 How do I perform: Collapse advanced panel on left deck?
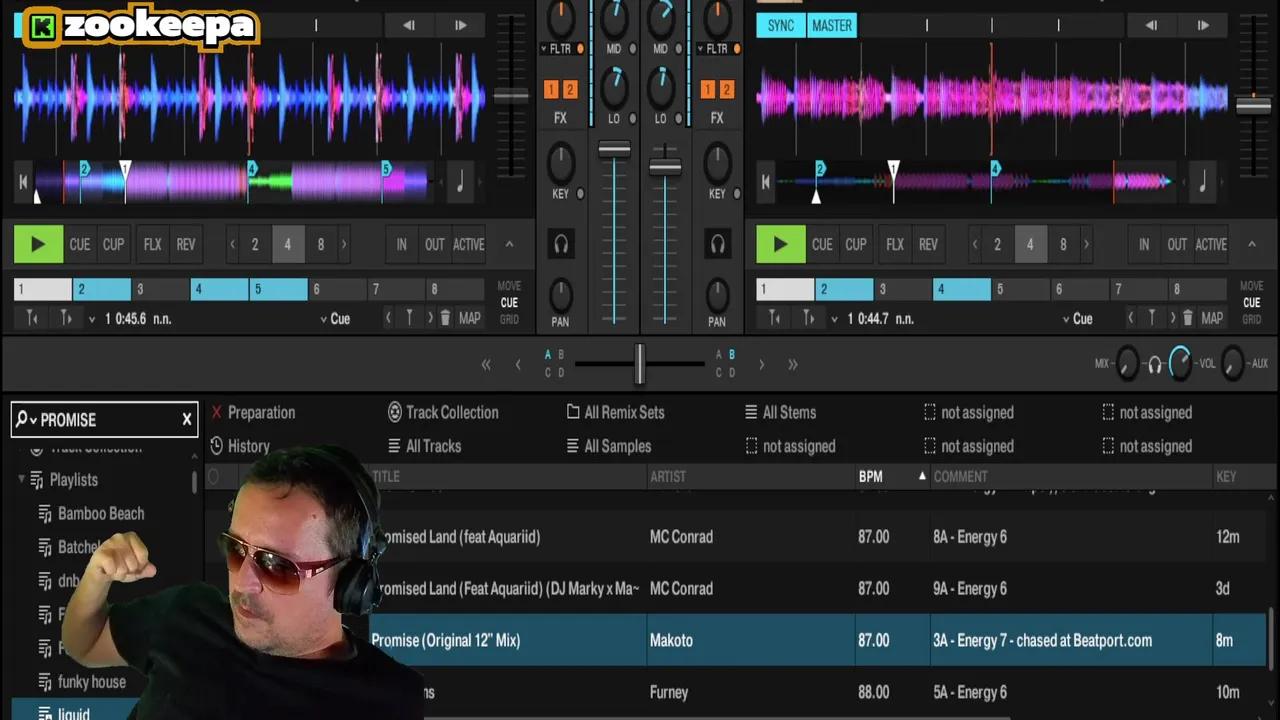(x=509, y=244)
